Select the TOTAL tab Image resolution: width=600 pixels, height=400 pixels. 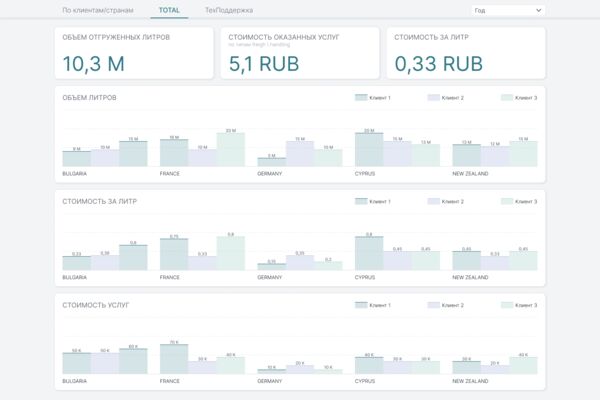(x=169, y=10)
